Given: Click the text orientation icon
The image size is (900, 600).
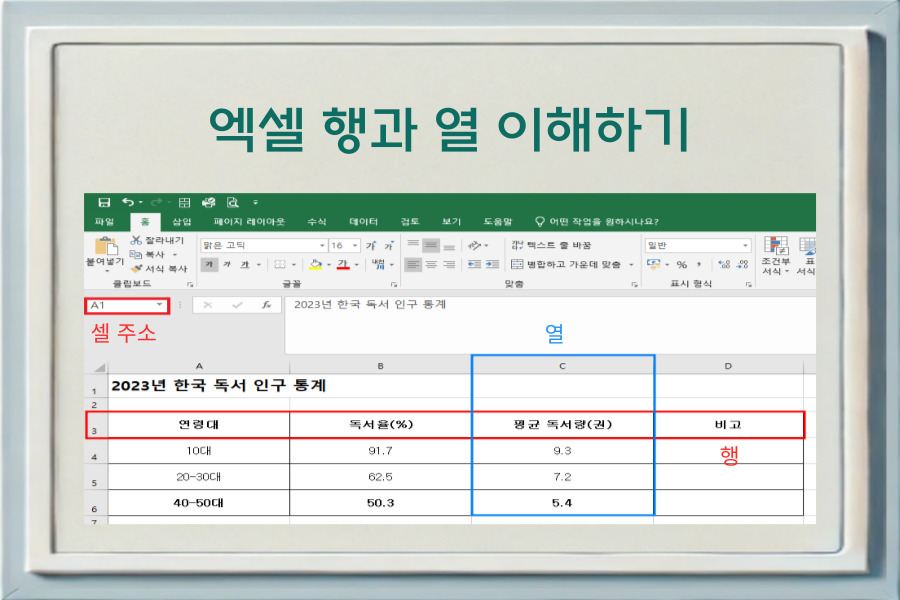Looking at the screenshot, I should pyautogui.click(x=475, y=246).
